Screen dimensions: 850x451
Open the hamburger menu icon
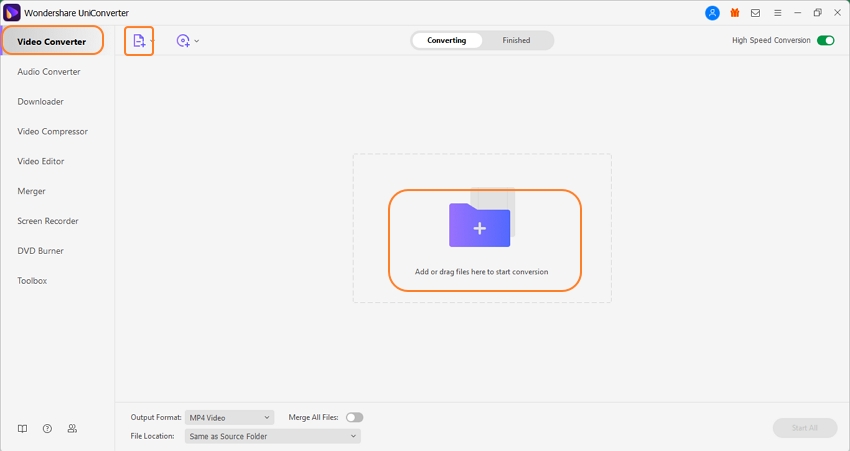pos(777,13)
